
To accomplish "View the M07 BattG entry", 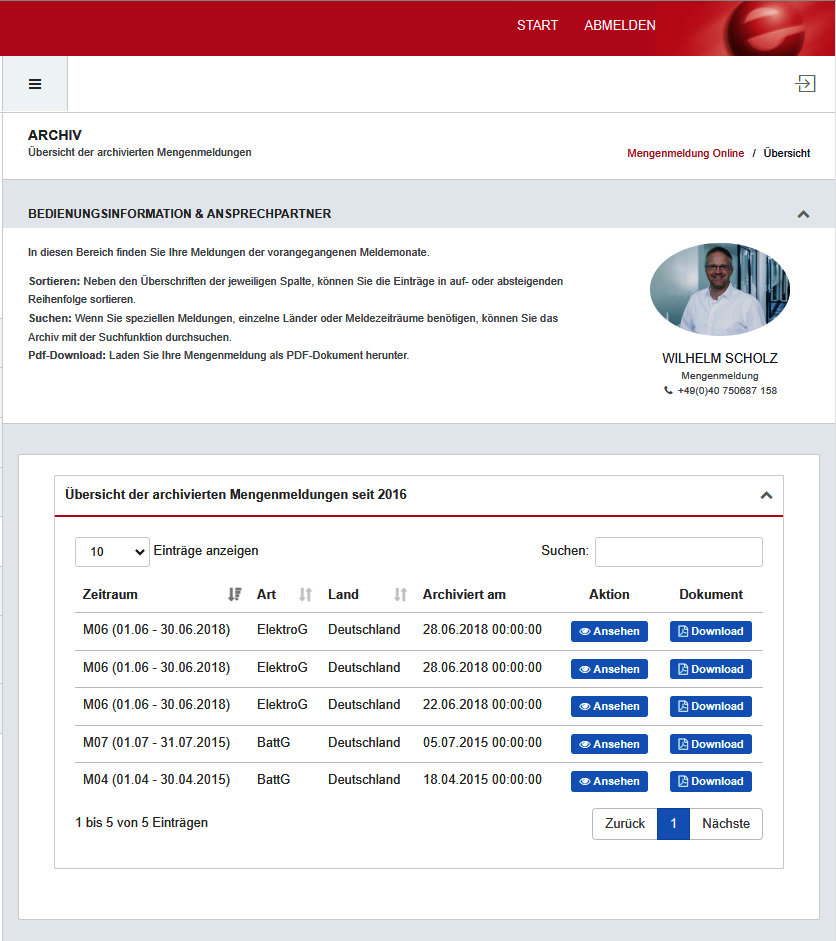I will (609, 744).
